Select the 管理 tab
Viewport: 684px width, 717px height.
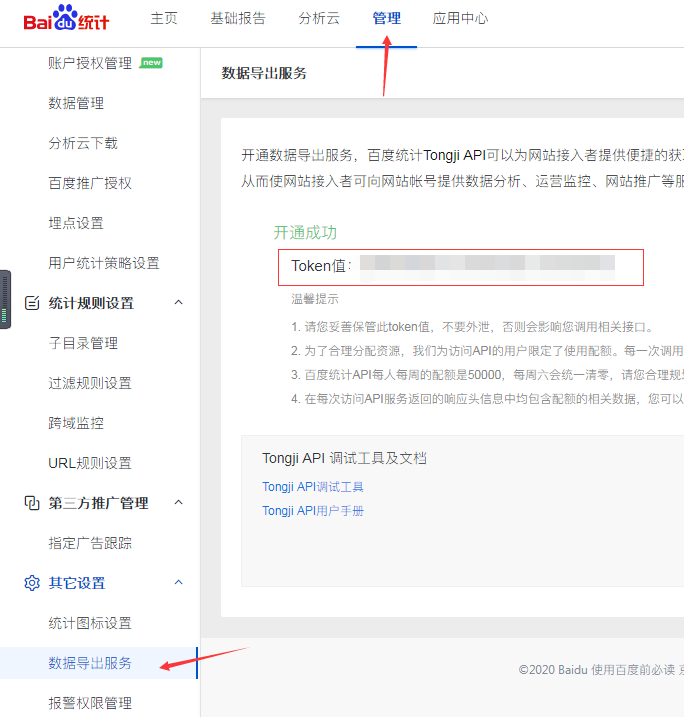point(386,18)
